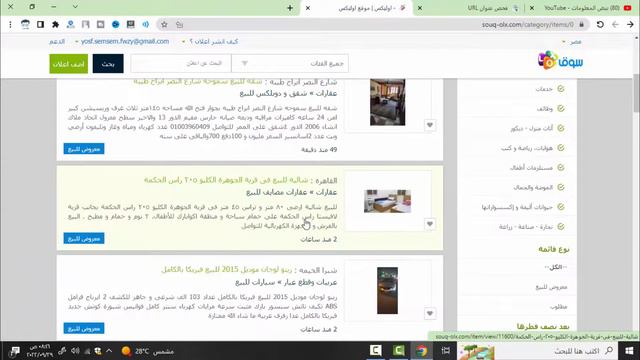640x360 pixels.
Task: Click the Souq site logo
Action: pos(560,61)
